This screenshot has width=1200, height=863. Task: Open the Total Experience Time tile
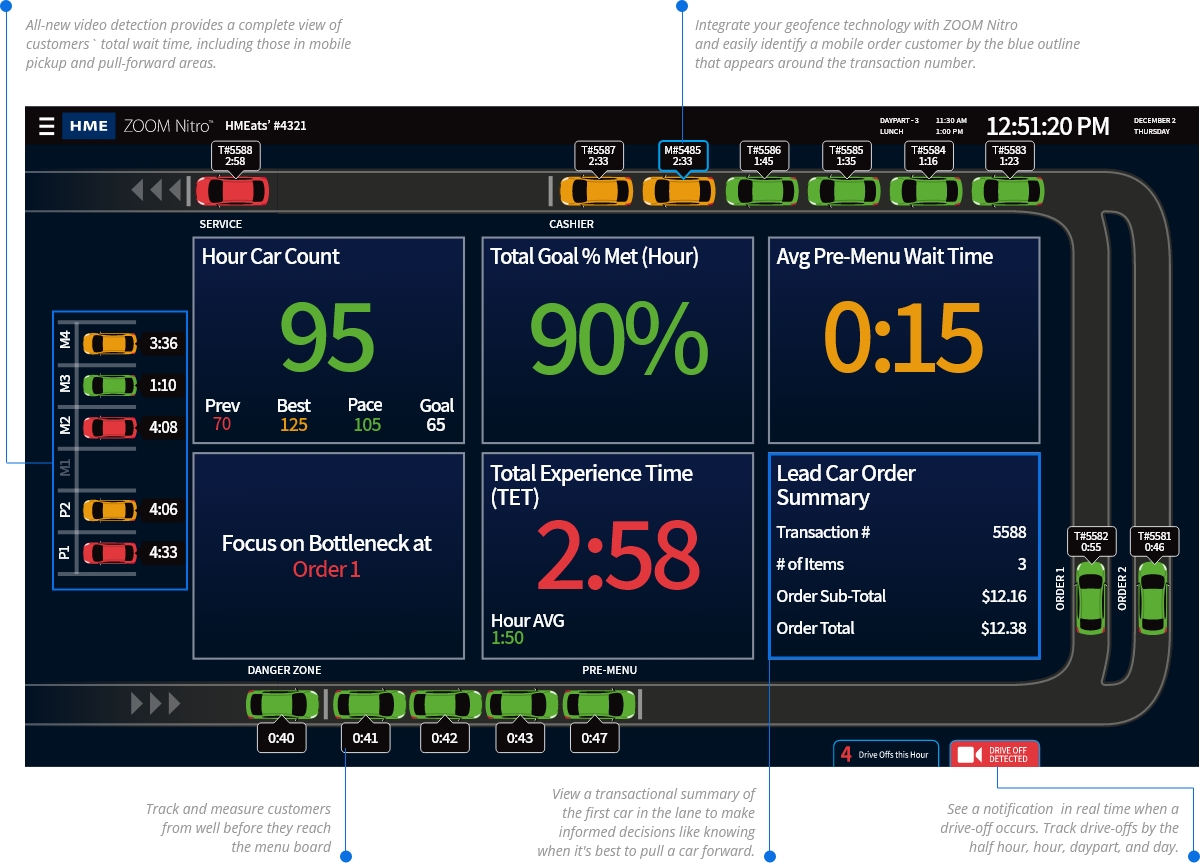pos(617,556)
